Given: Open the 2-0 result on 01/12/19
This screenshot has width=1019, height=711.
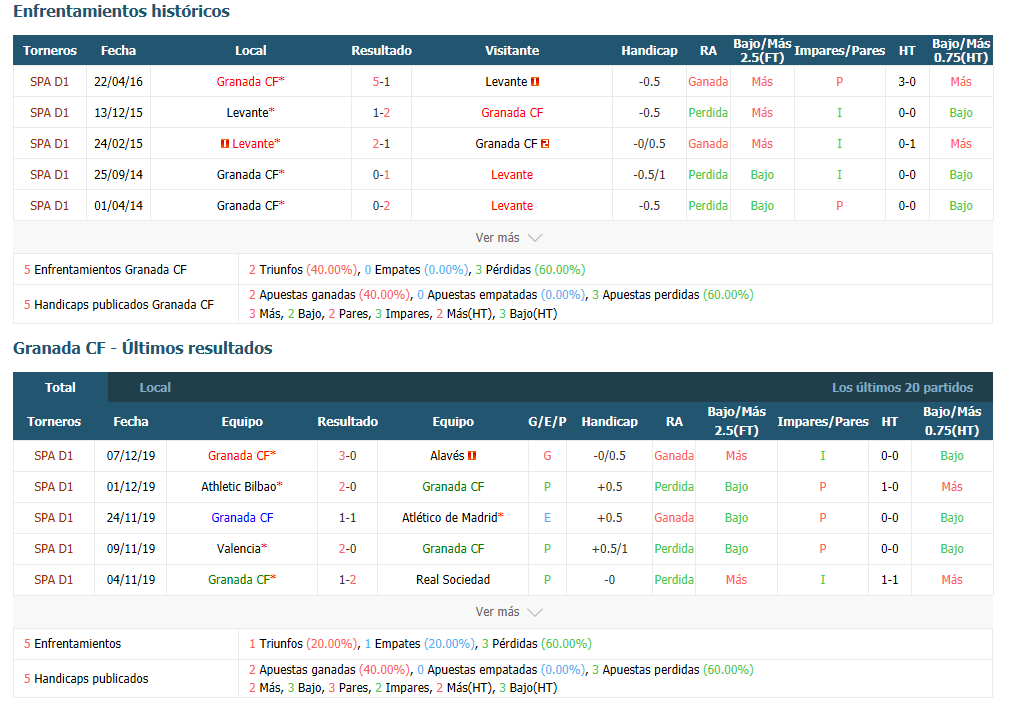Looking at the screenshot, I should [x=348, y=487].
